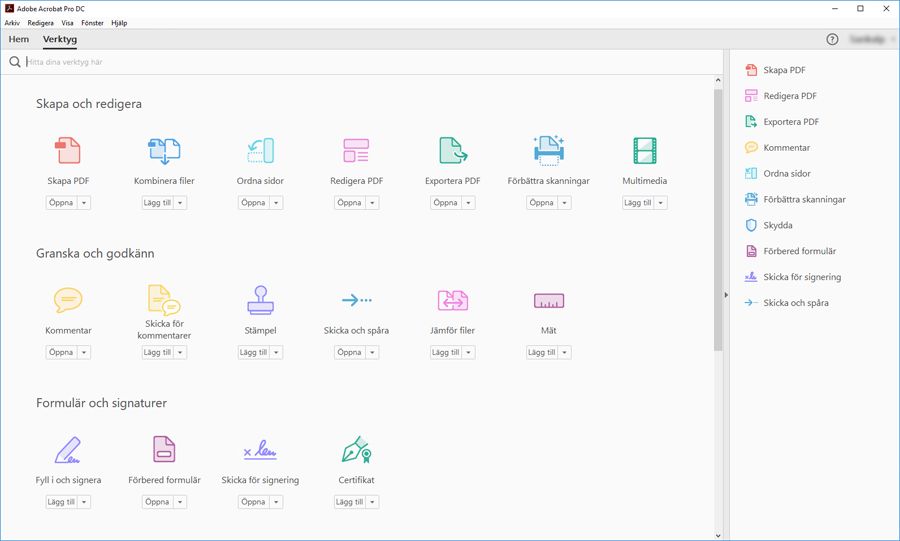This screenshot has height=541, width=900.
Task: Select the Stämpel stamp icon
Action: (261, 300)
